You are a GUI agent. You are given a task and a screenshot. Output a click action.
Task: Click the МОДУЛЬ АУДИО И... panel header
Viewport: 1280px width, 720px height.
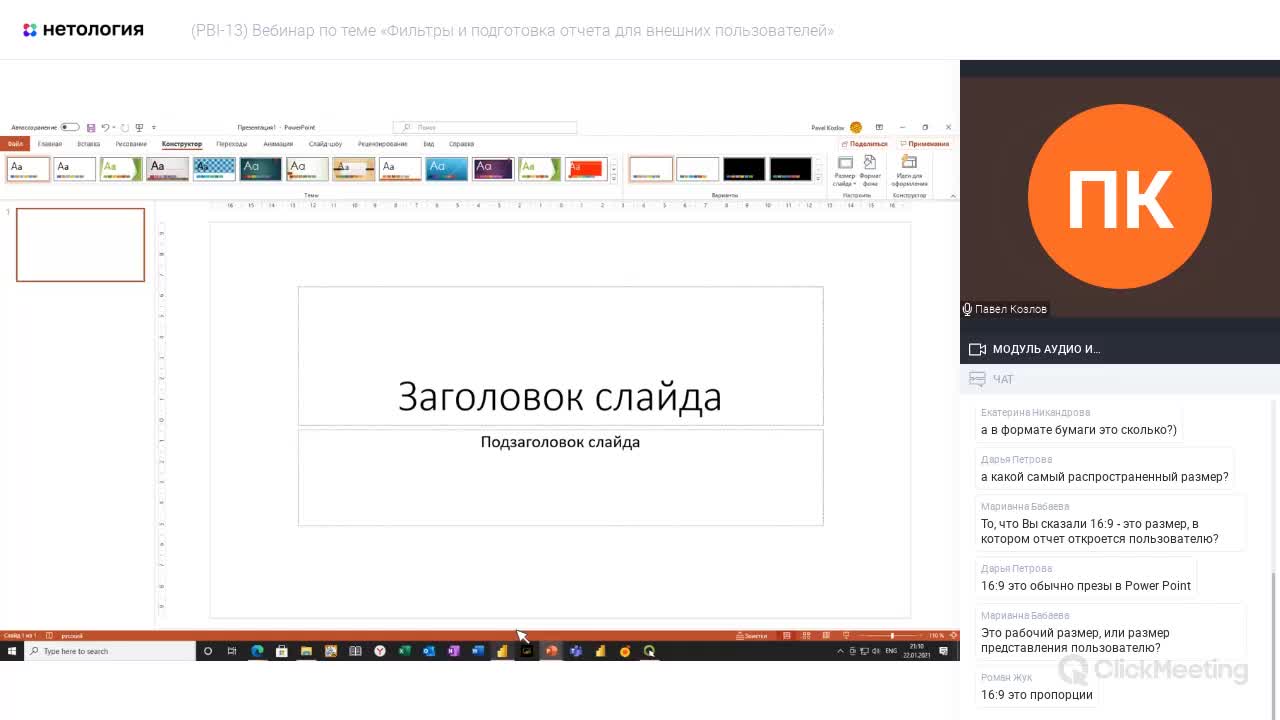pos(1120,349)
